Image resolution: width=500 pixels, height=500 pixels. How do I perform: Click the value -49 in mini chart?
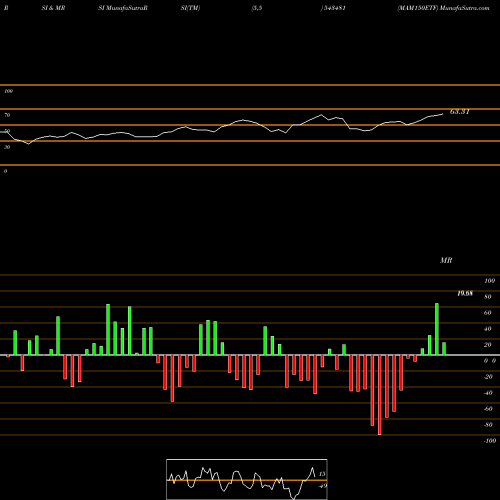[322, 486]
